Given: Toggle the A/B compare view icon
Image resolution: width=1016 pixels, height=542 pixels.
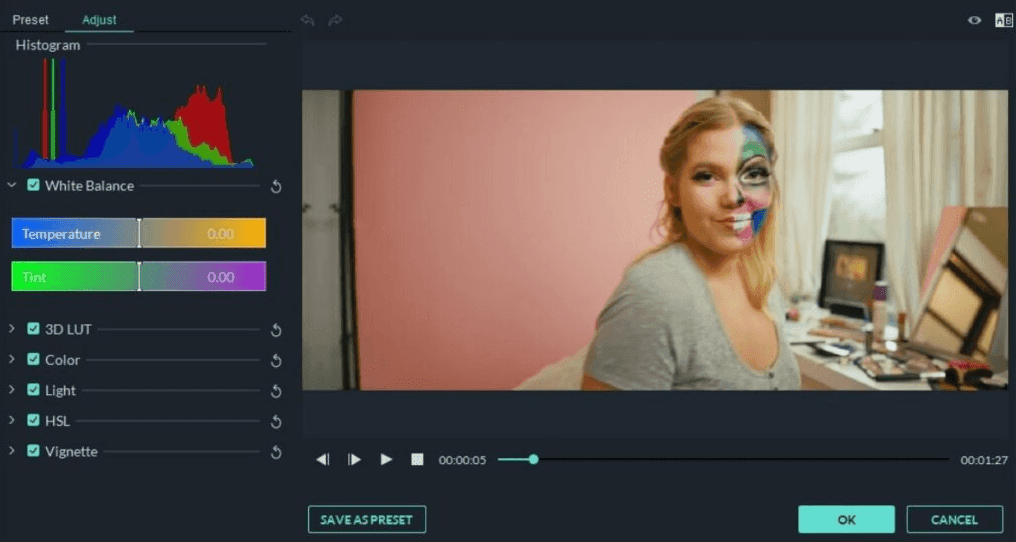Looking at the screenshot, I should click(x=1003, y=20).
